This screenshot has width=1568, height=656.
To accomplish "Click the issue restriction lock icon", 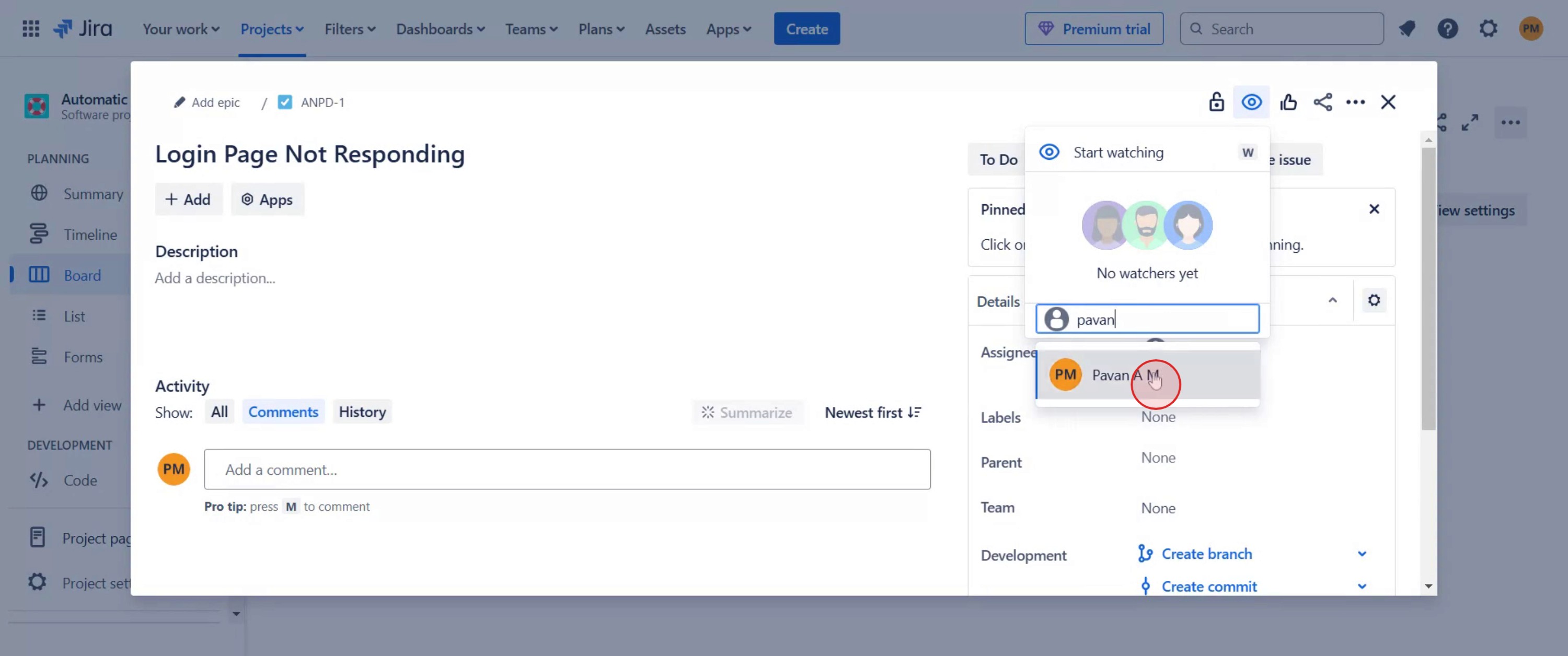I will (x=1216, y=102).
